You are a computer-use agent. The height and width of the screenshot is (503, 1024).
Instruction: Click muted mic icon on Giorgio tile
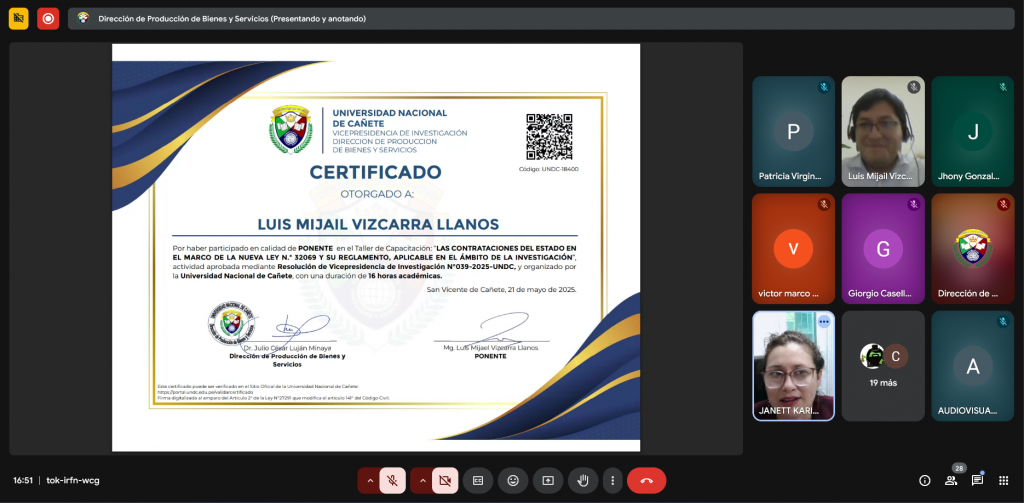(x=914, y=204)
